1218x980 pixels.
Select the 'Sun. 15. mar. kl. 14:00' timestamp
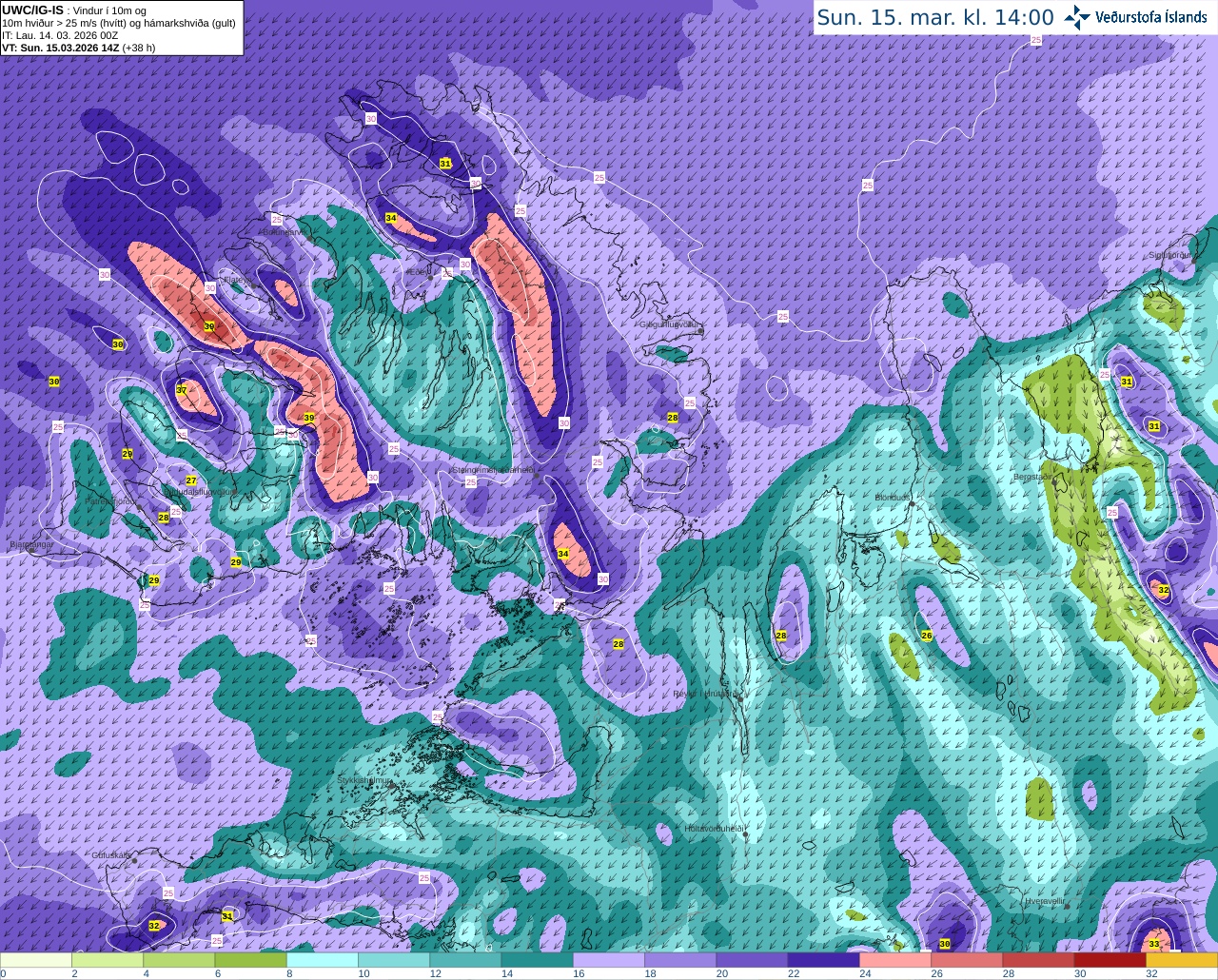point(935,17)
